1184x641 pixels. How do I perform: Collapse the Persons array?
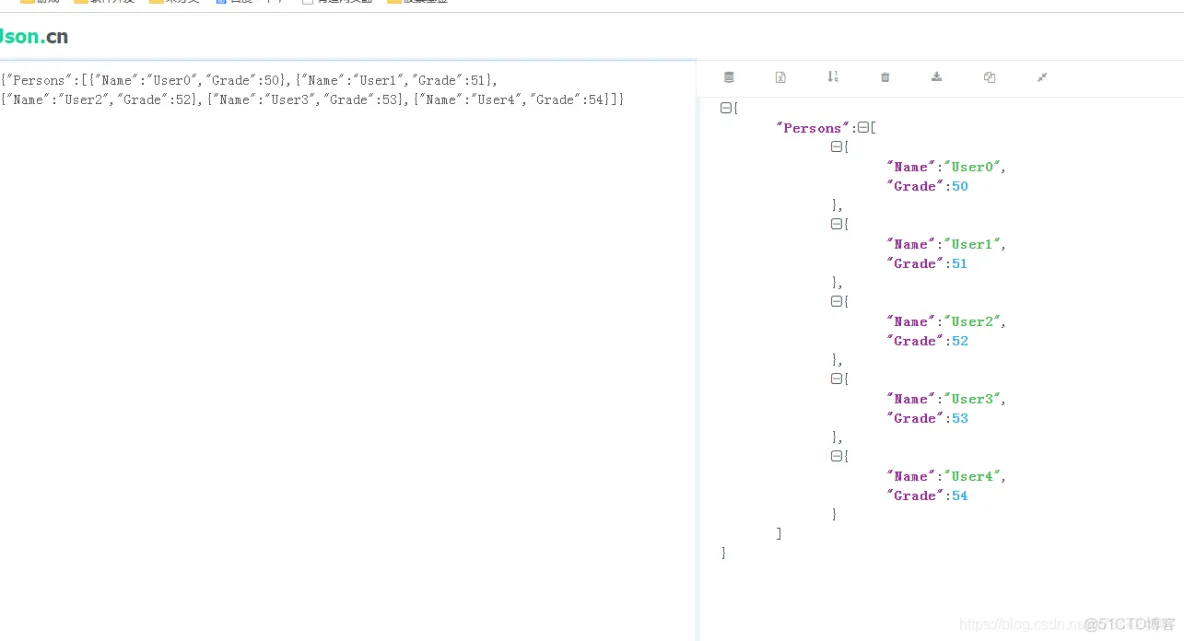(863, 128)
